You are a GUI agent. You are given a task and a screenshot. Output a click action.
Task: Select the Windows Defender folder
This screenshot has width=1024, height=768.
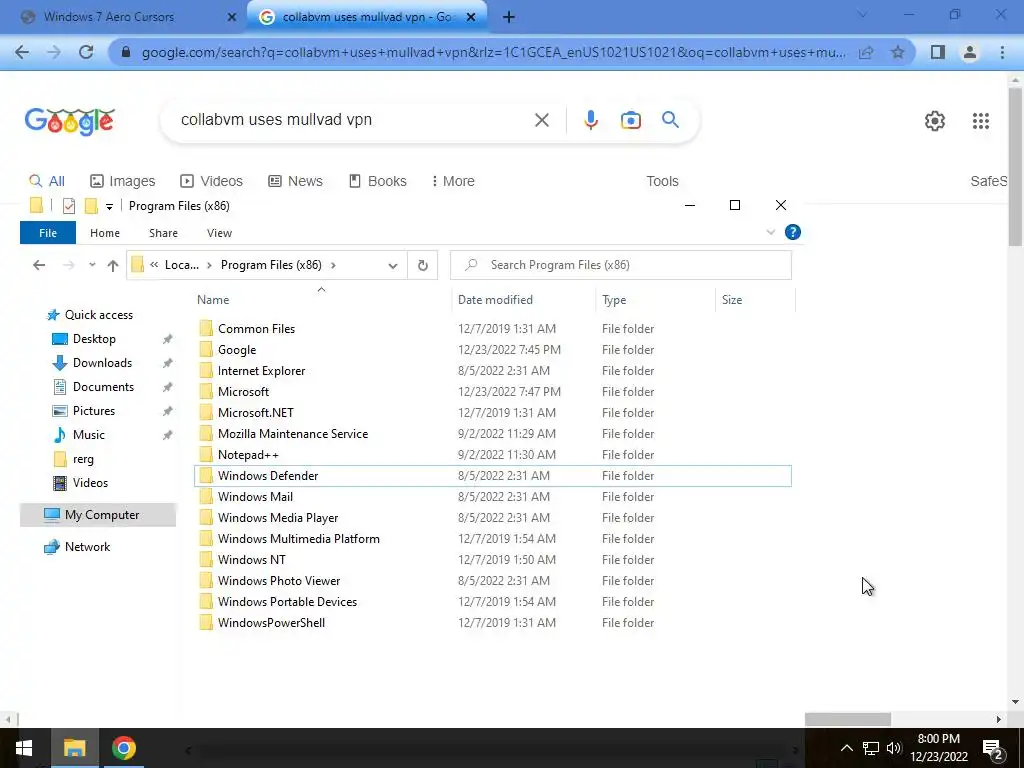(492, 475)
